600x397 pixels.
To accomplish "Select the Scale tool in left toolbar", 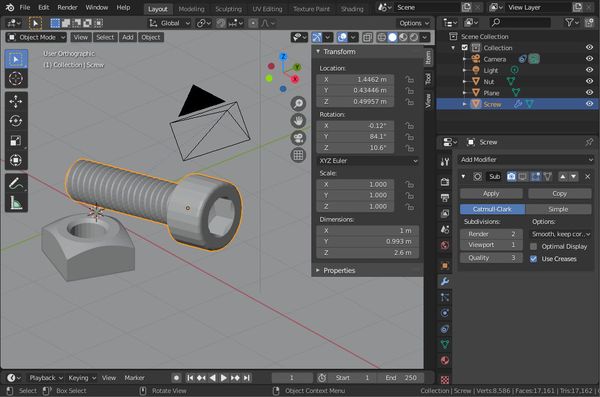I will 16,141.
